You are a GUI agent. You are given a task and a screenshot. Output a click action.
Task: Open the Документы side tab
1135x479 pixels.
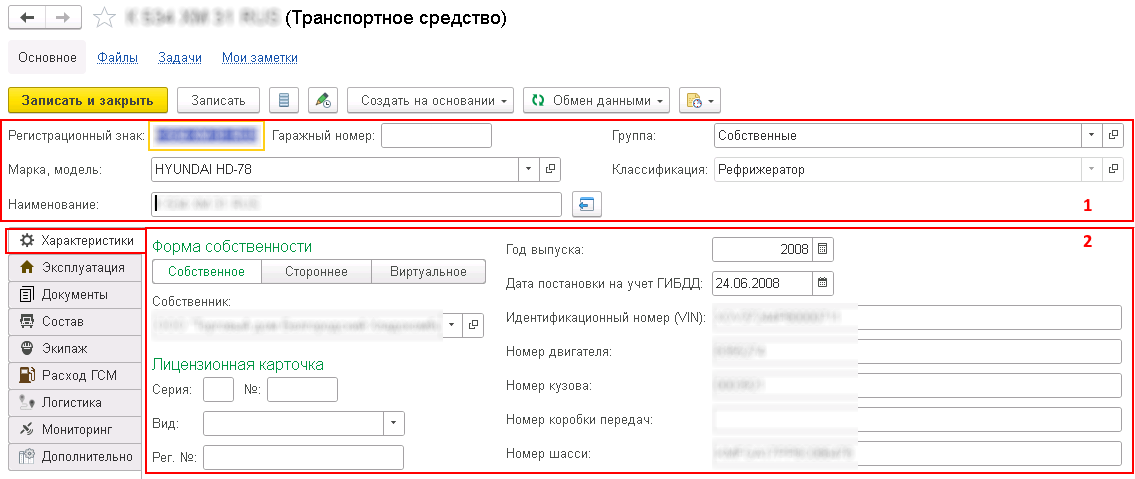75,294
